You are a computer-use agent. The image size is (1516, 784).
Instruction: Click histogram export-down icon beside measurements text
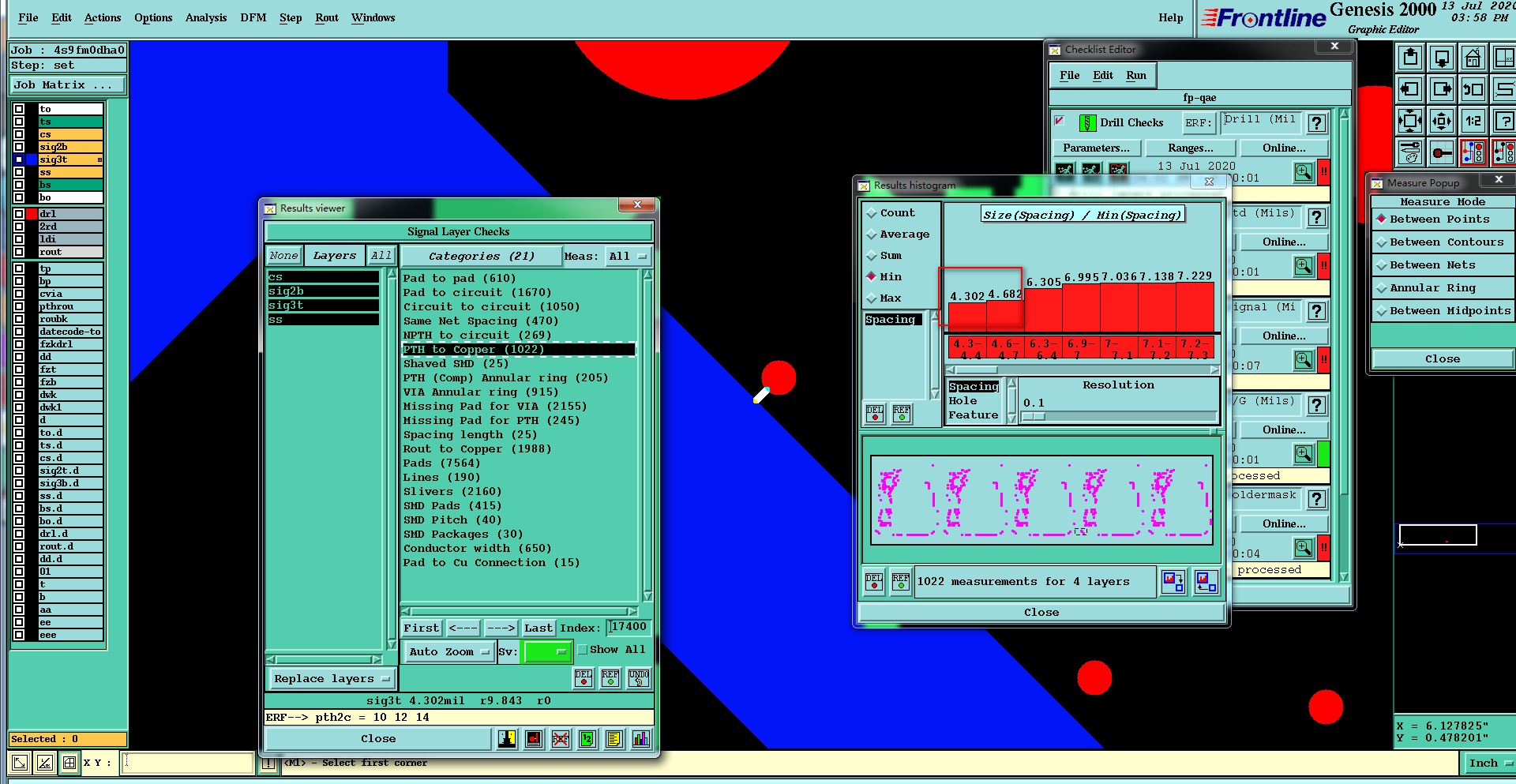1173,582
